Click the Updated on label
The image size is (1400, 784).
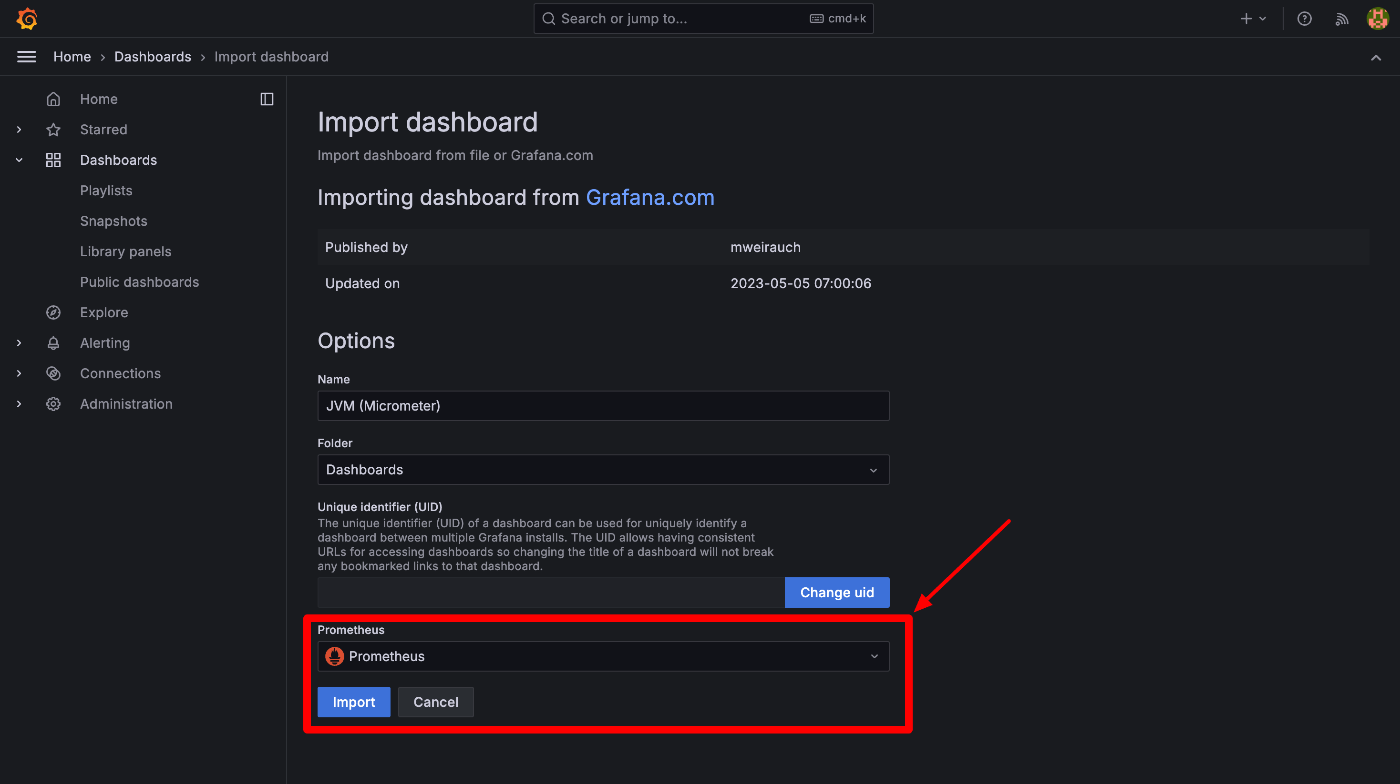[362, 284]
